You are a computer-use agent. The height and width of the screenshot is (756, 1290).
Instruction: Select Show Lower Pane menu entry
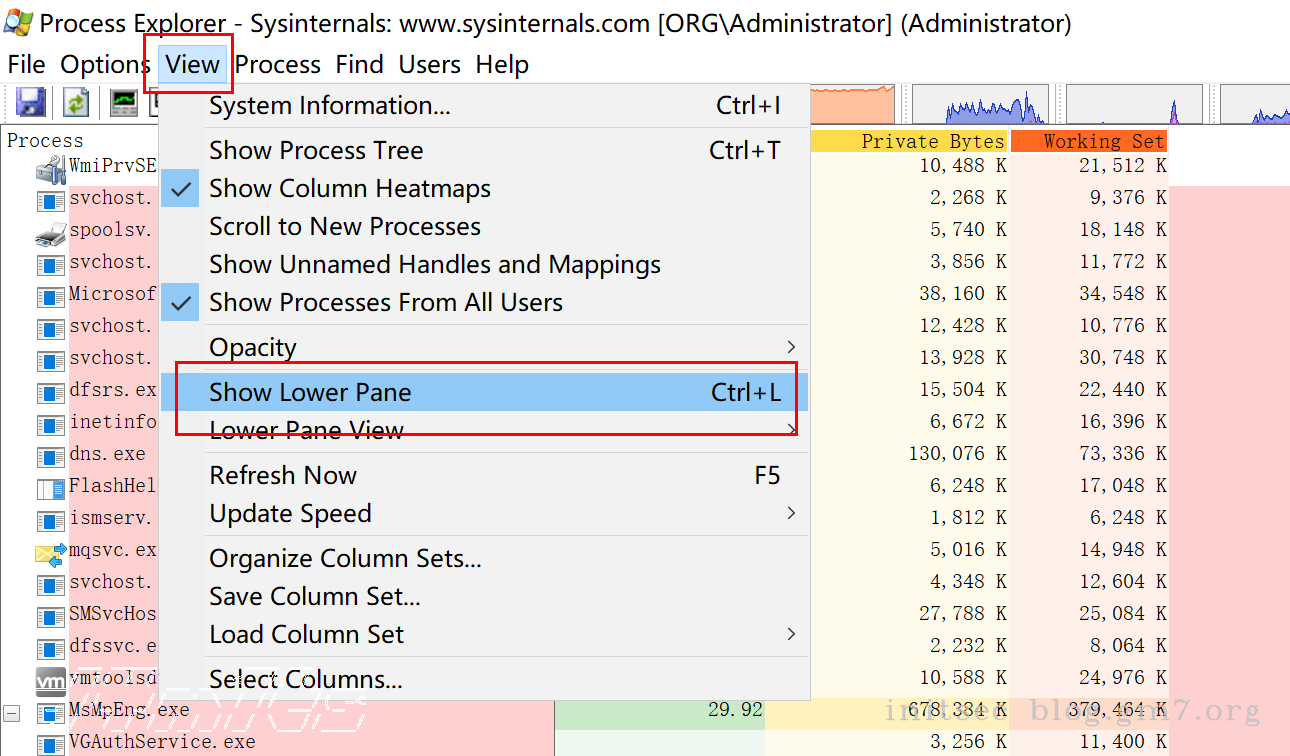[x=310, y=393]
